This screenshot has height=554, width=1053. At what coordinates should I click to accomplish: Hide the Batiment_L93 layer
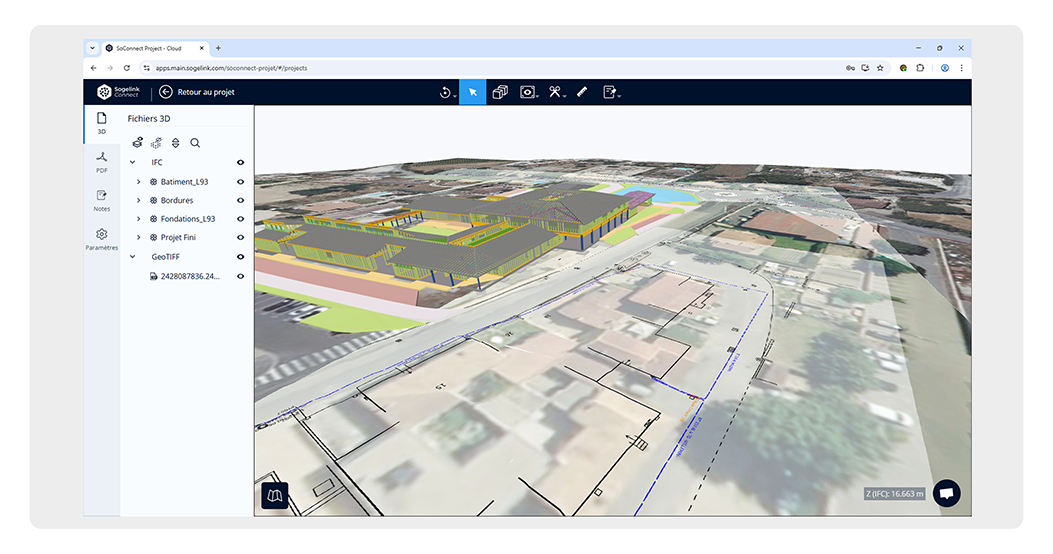point(240,182)
